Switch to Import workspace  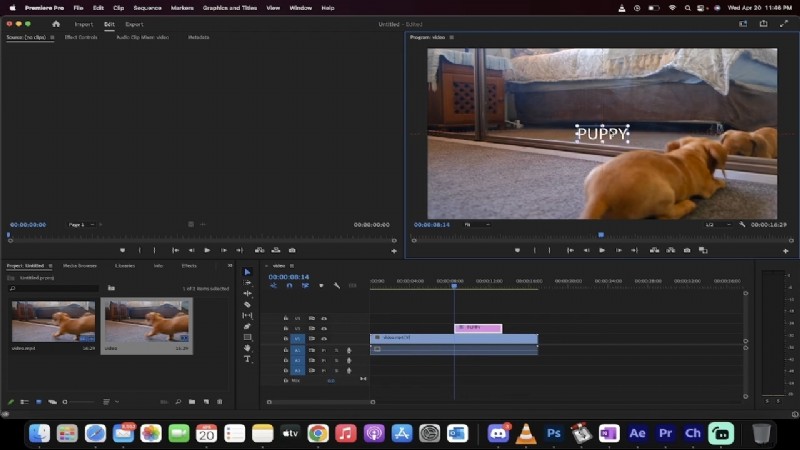click(84, 24)
